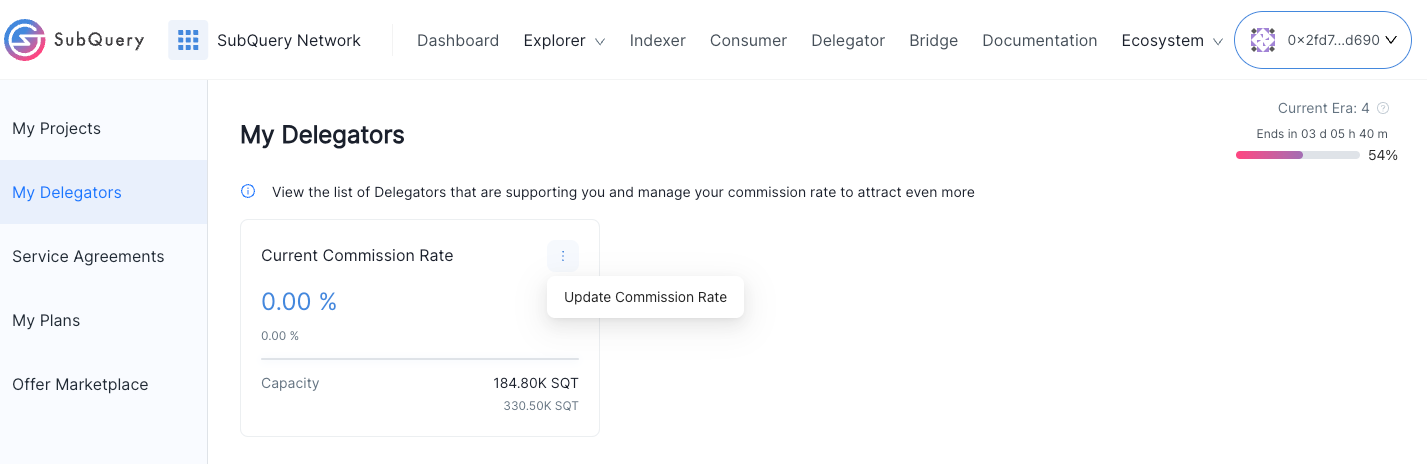Open the Bridge page
Viewport: 1427px width, 464px height.
tap(934, 40)
